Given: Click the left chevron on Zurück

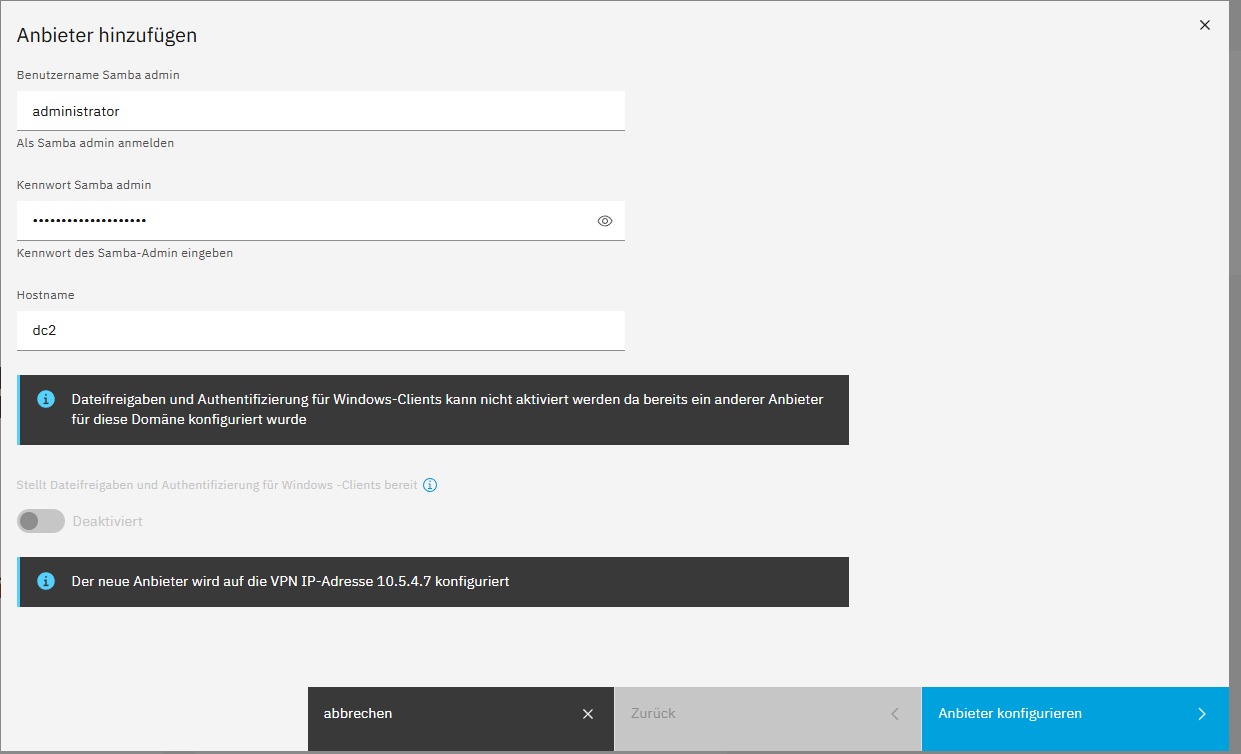Looking at the screenshot, I should (894, 714).
